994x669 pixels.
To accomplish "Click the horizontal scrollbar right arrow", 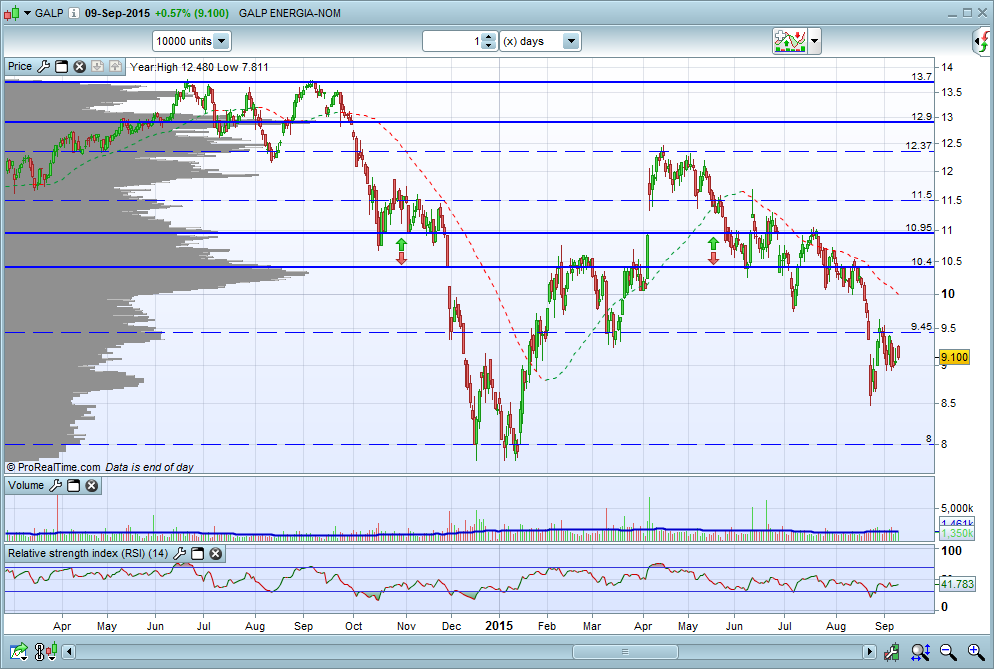I will (869, 652).
